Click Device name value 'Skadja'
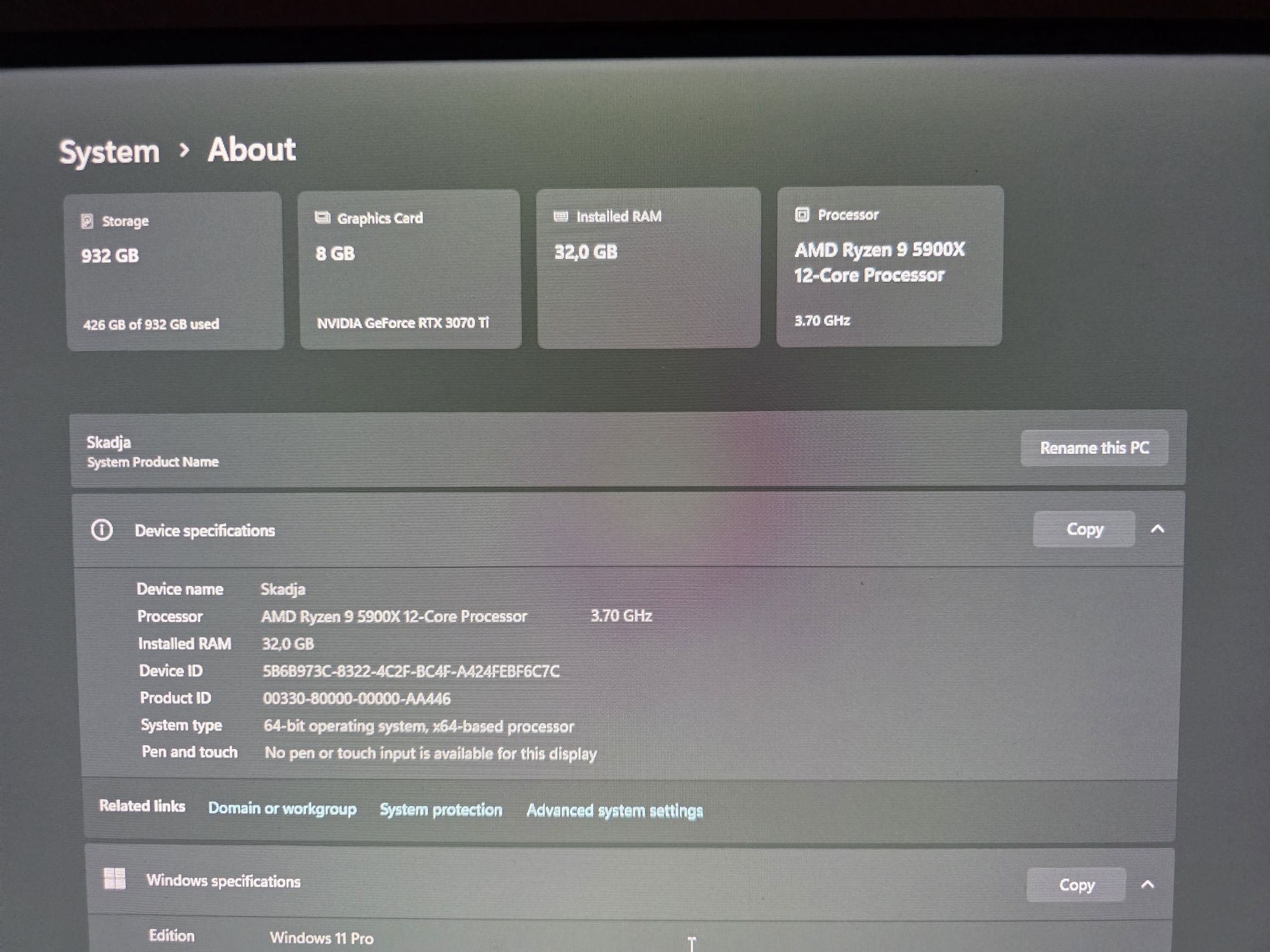 283,590
